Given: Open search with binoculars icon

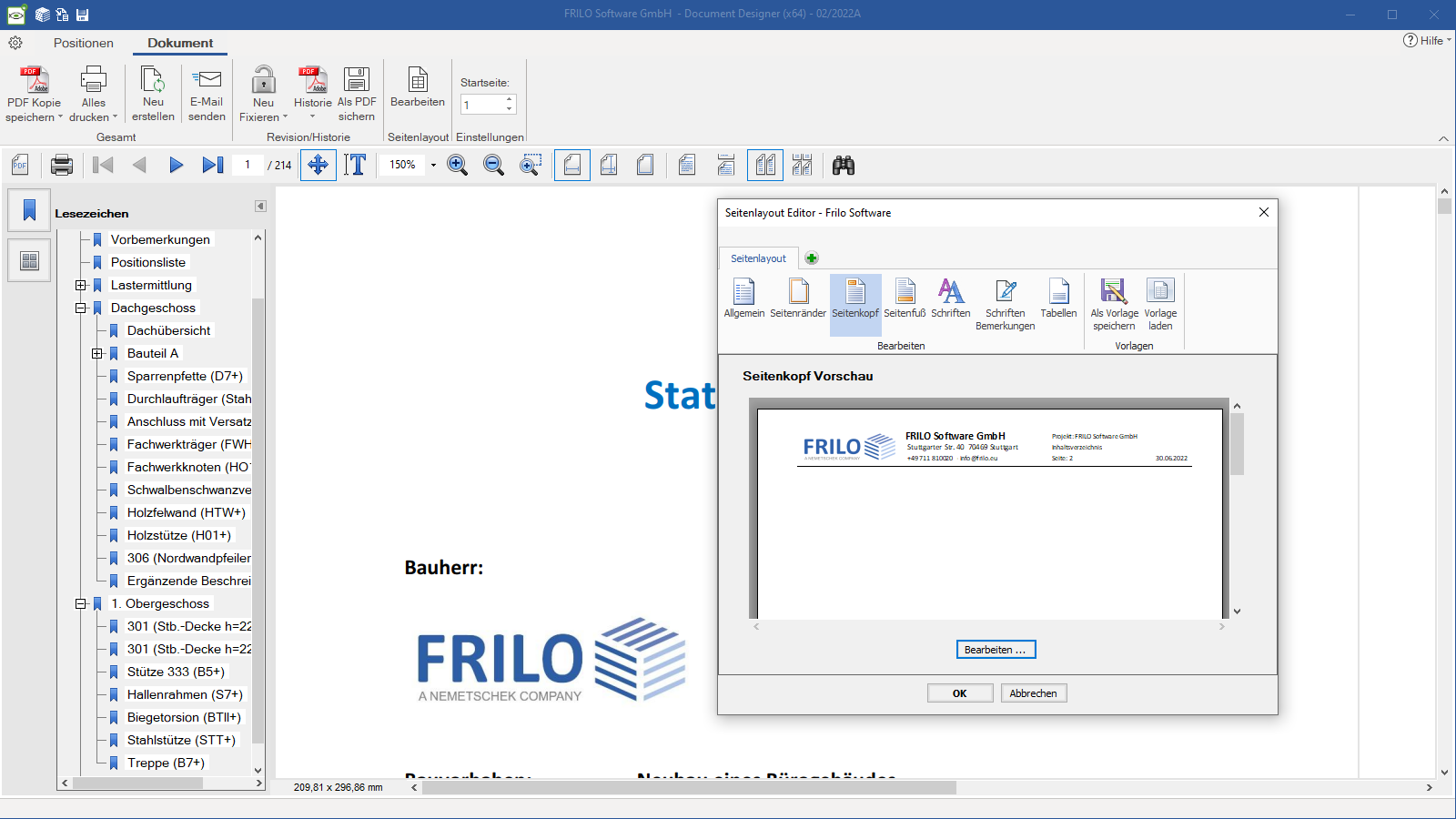Looking at the screenshot, I should pyautogui.click(x=844, y=165).
